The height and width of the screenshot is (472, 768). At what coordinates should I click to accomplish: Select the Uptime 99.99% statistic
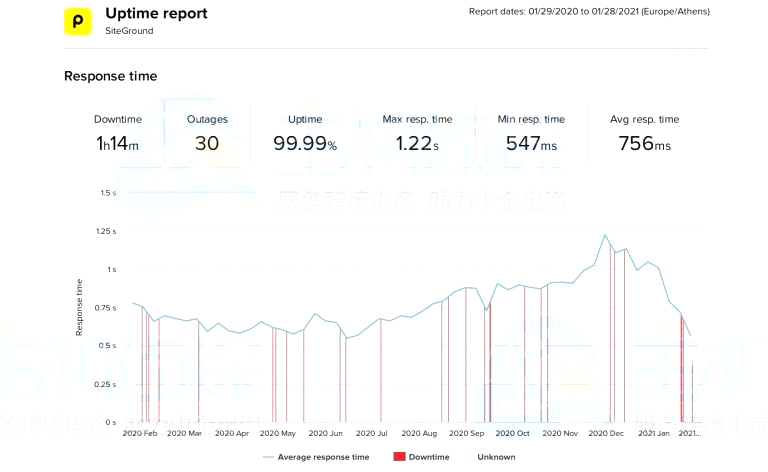tap(305, 144)
